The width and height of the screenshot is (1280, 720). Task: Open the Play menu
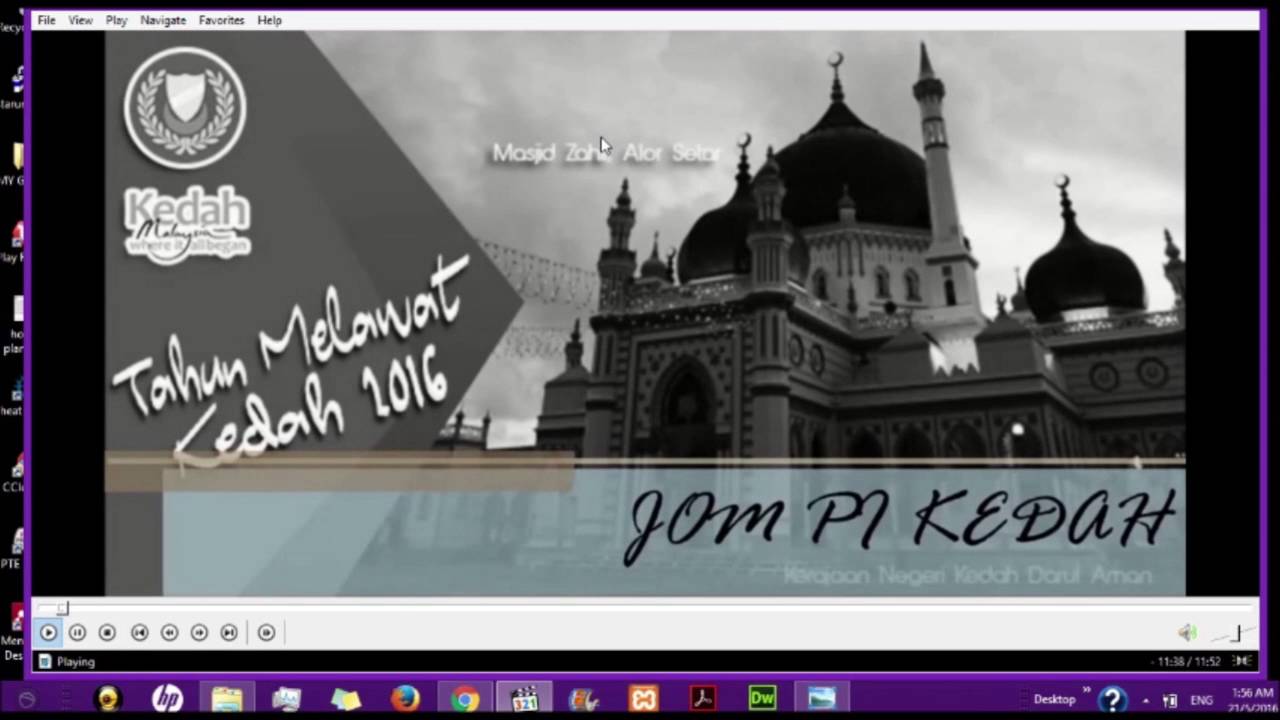[x=116, y=20]
